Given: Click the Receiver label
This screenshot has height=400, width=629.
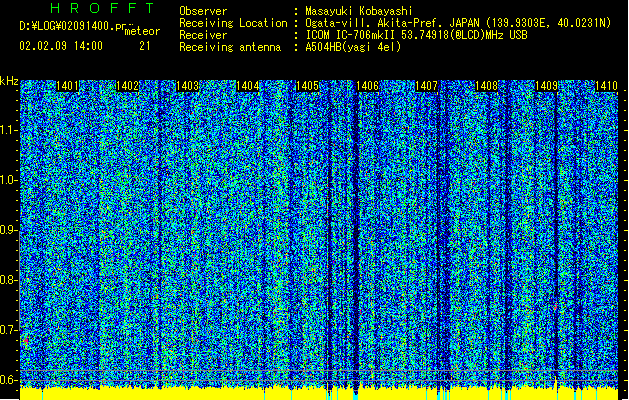Looking at the screenshot, I should (203, 35).
